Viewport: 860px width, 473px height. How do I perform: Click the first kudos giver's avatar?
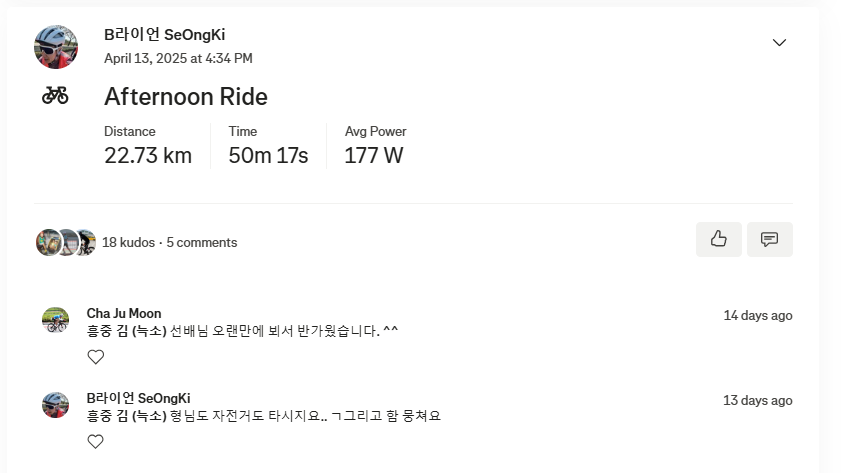coord(47,242)
